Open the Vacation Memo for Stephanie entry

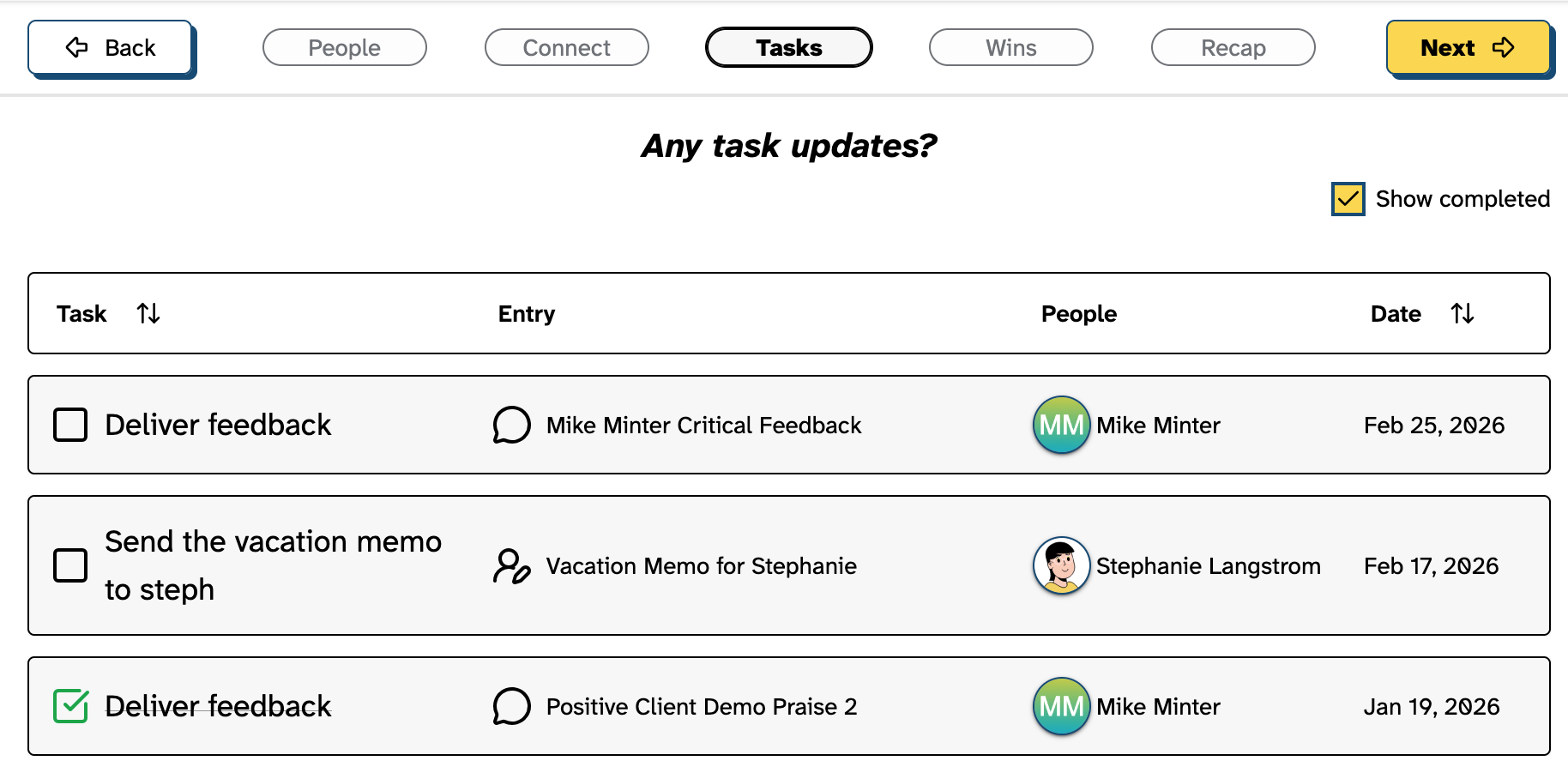click(x=701, y=566)
